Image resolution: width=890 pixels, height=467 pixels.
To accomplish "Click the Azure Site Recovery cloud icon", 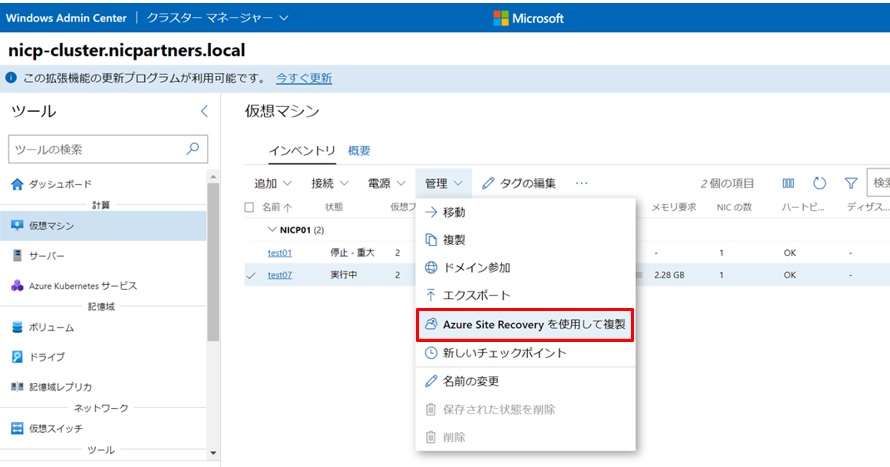I will (431, 324).
